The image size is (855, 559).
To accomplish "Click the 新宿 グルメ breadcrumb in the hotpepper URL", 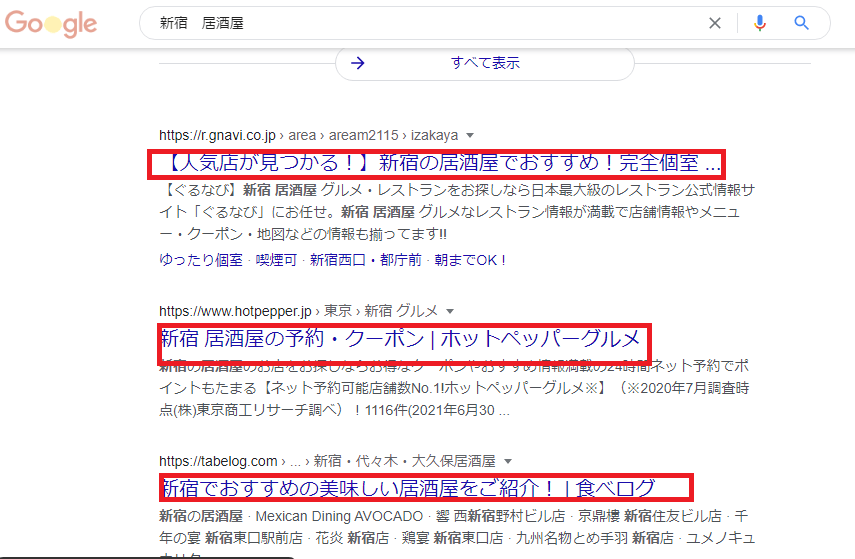I will coord(401,311).
